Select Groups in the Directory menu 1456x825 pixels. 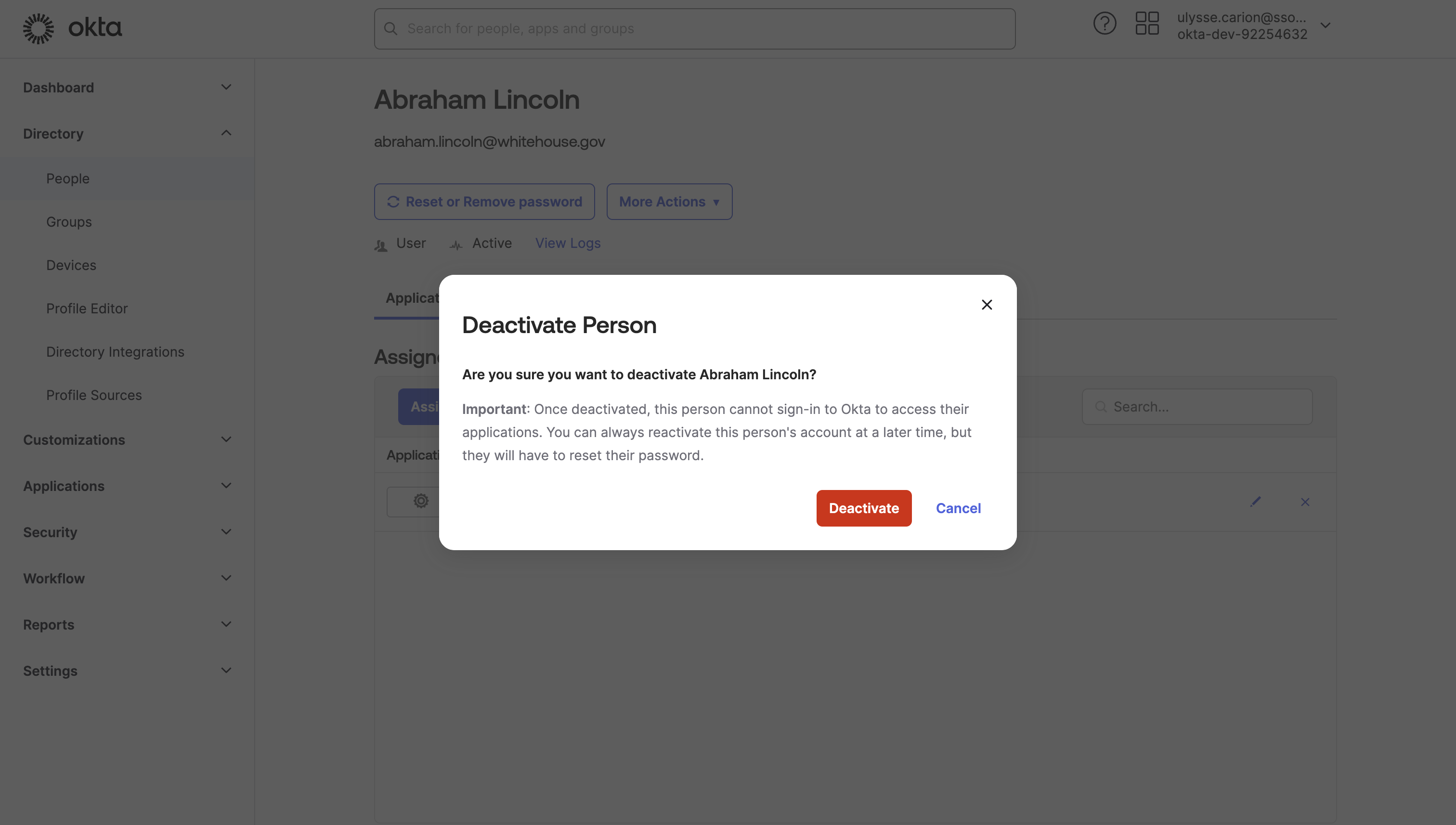(68, 221)
